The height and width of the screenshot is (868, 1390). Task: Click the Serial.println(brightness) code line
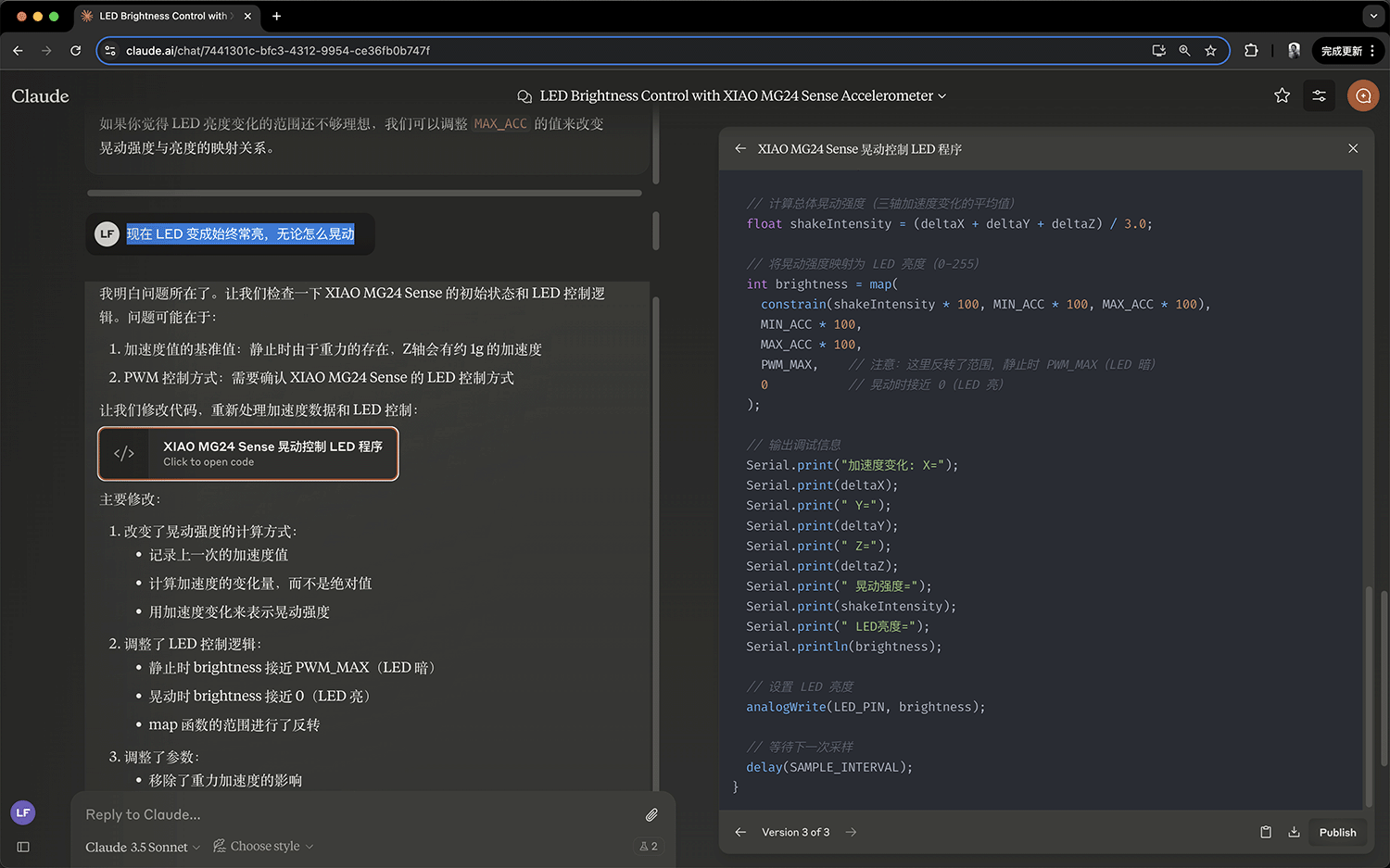[x=844, y=647]
